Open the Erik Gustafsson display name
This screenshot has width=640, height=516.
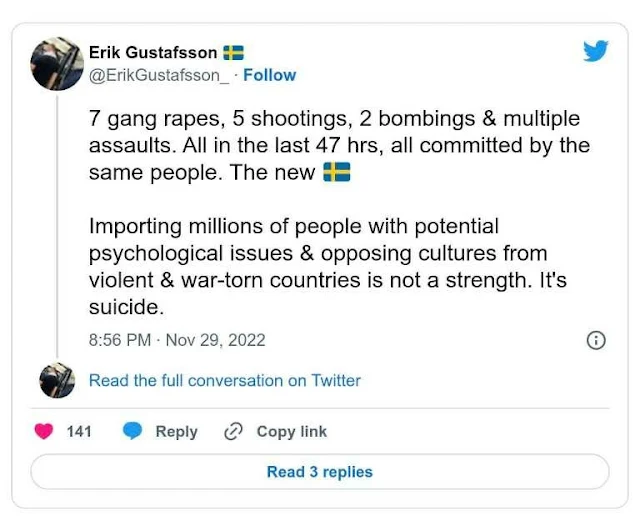(x=153, y=53)
